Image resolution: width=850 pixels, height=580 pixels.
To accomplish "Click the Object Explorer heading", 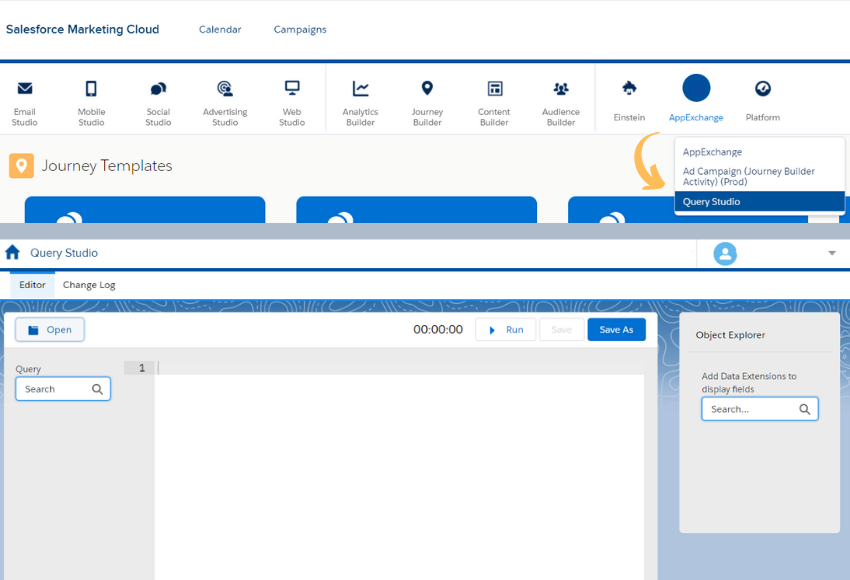I will [x=730, y=335].
